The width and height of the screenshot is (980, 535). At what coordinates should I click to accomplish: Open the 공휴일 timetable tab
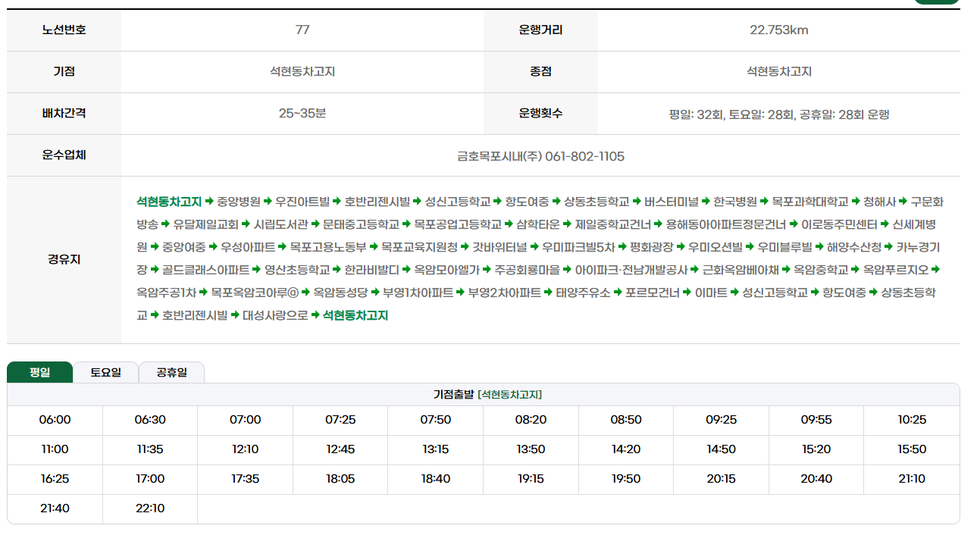(x=171, y=372)
